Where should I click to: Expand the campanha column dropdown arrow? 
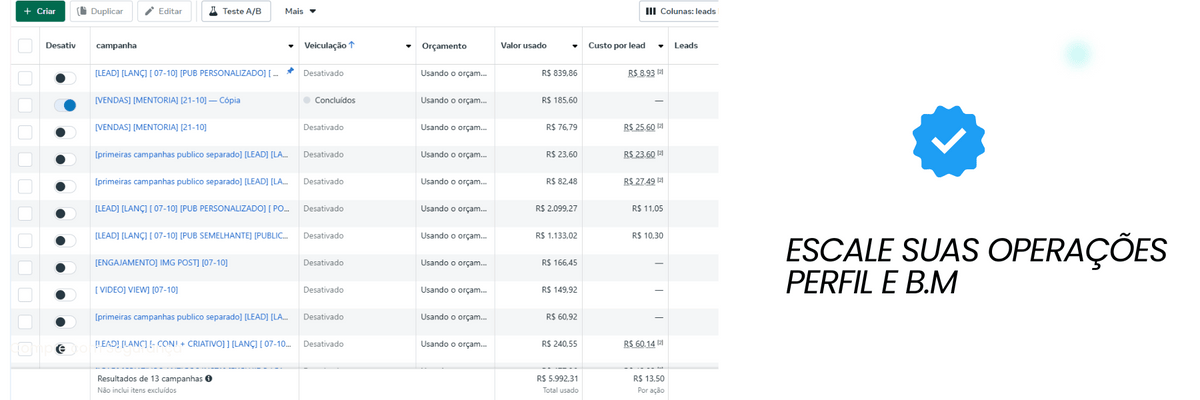pyautogui.click(x=291, y=46)
